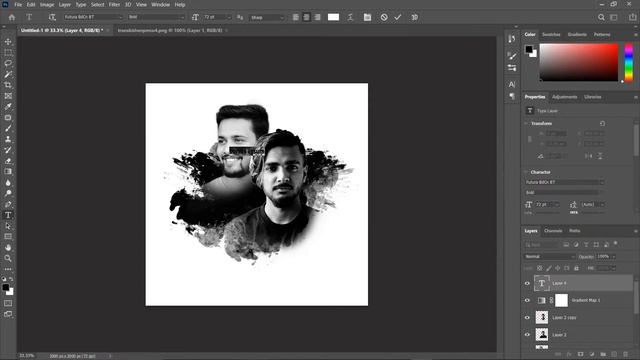Screen dimensions: 640x360
Task: Toggle lock all for layer
Action: click(576, 268)
